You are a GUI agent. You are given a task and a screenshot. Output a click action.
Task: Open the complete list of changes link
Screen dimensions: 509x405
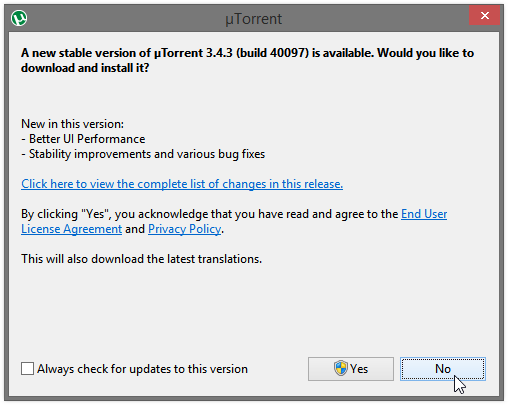[182, 184]
